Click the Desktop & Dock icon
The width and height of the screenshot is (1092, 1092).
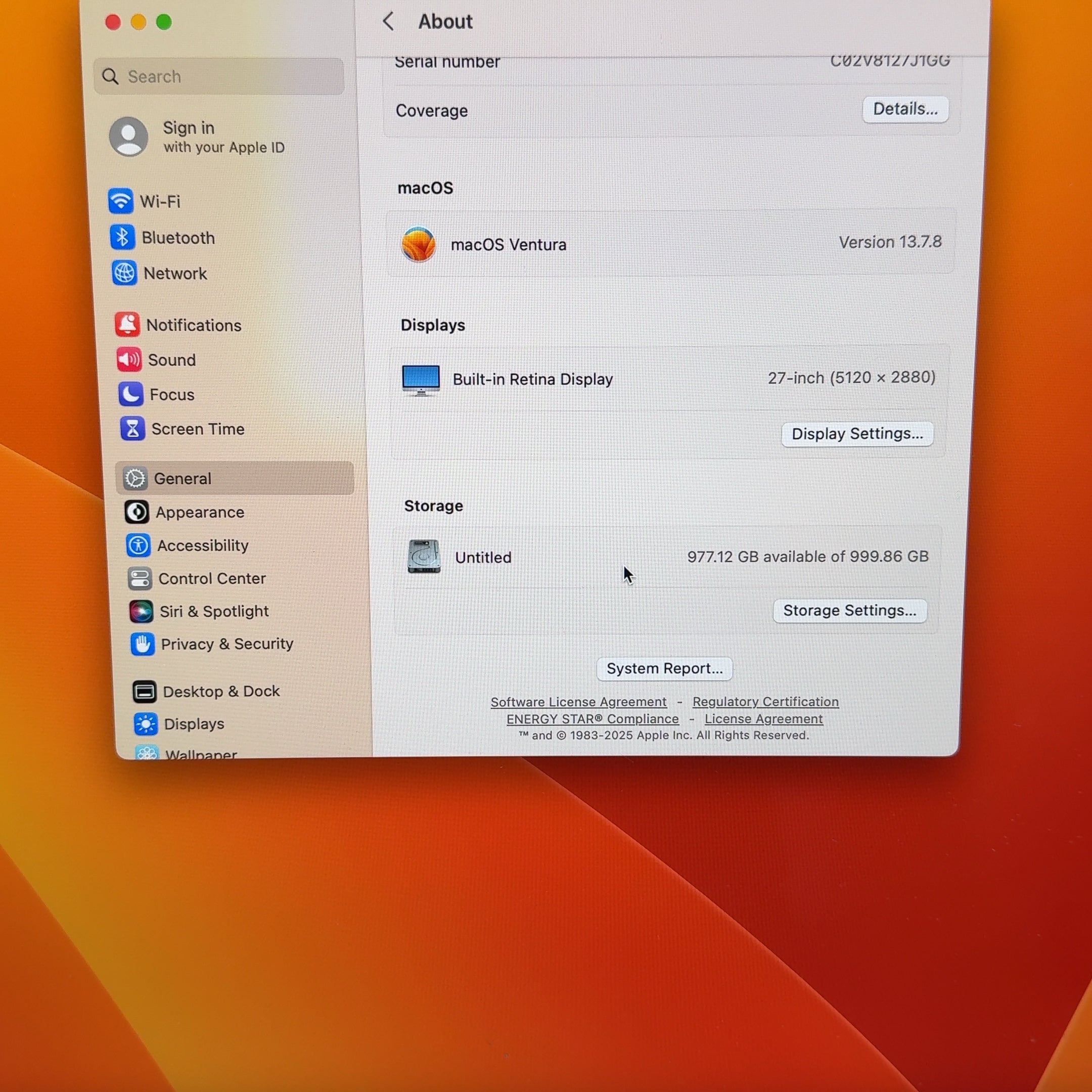(x=145, y=691)
